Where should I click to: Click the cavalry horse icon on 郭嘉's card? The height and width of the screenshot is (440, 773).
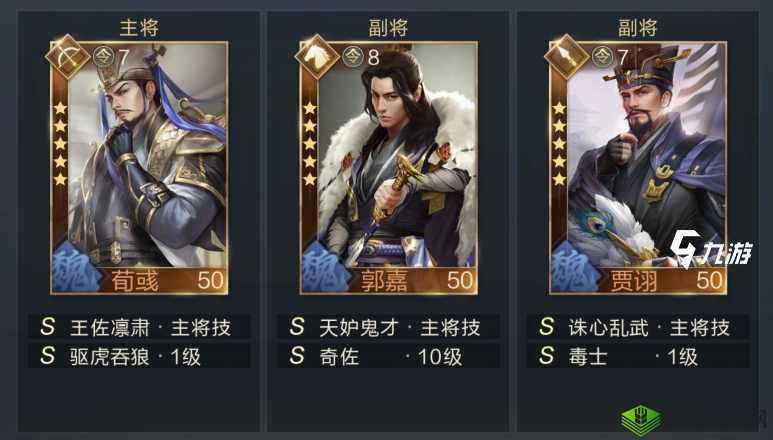click(x=316, y=57)
